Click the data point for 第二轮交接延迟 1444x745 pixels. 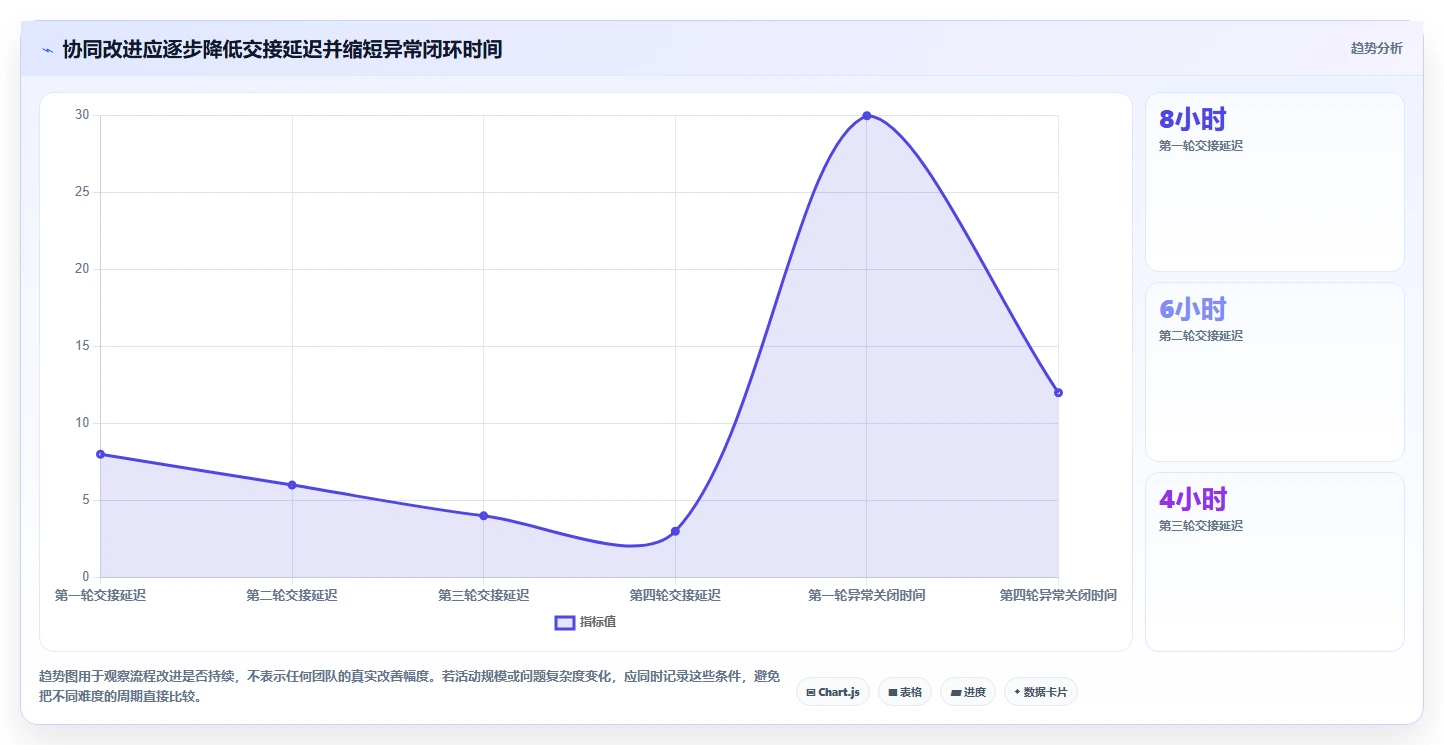click(x=292, y=485)
